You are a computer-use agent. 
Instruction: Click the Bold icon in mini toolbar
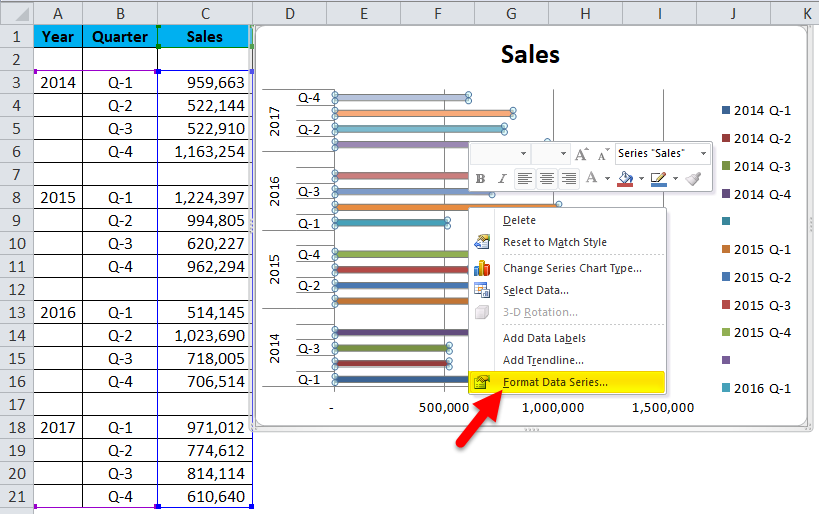480,178
